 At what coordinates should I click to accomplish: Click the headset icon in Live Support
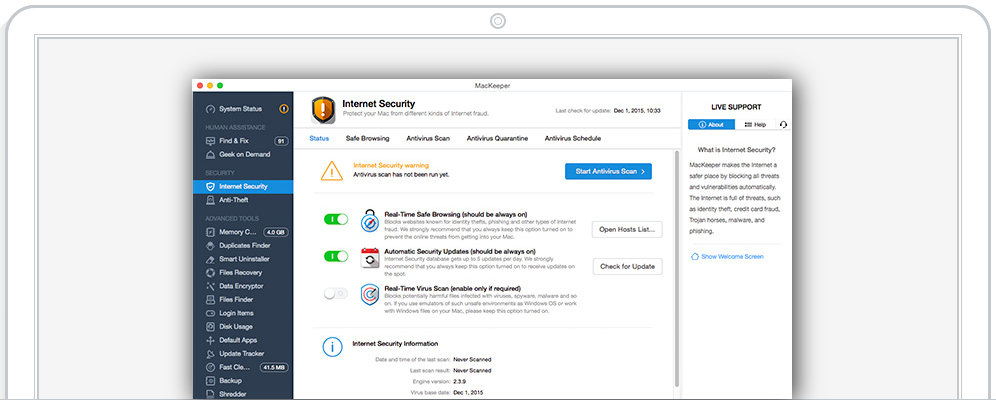click(x=783, y=124)
